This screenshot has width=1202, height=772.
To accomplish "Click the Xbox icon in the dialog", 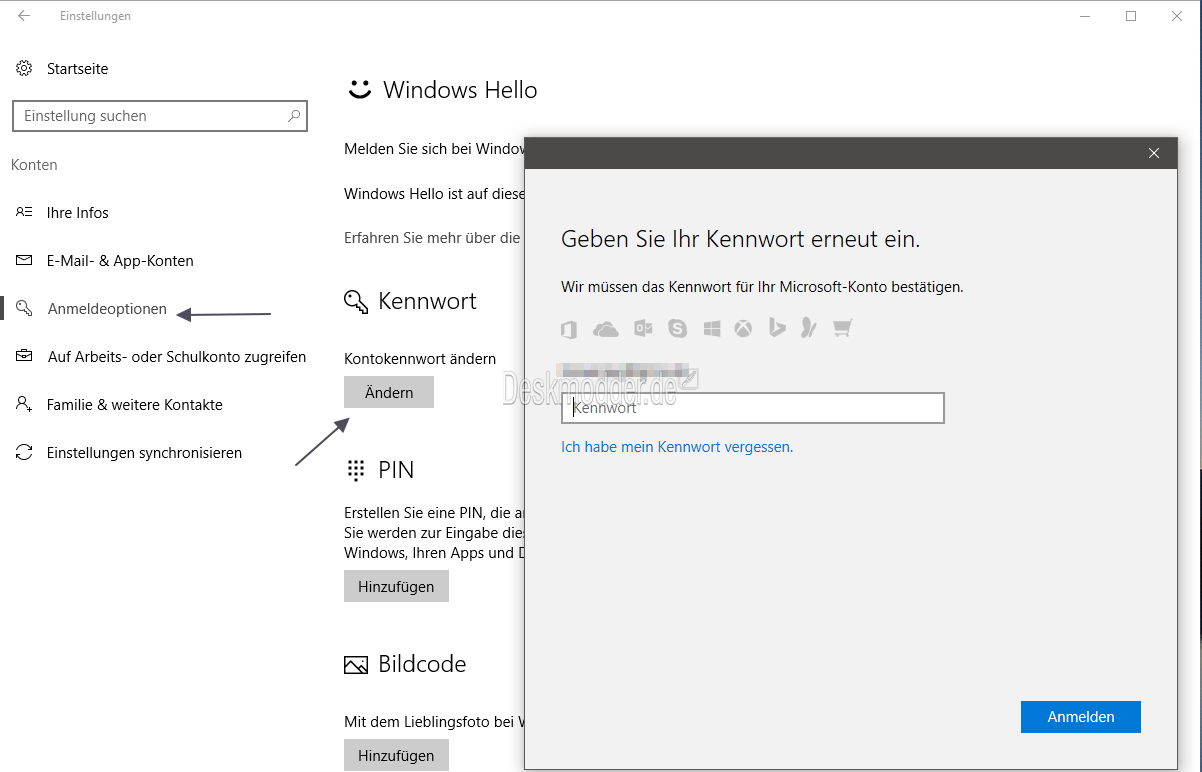I will coord(743,328).
